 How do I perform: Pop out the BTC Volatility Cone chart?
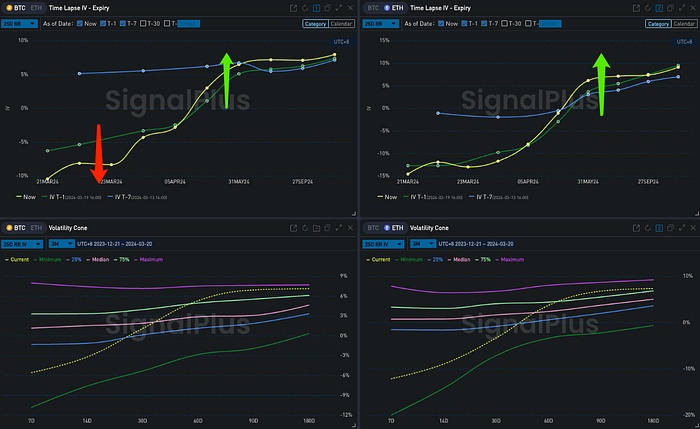(x=292, y=227)
